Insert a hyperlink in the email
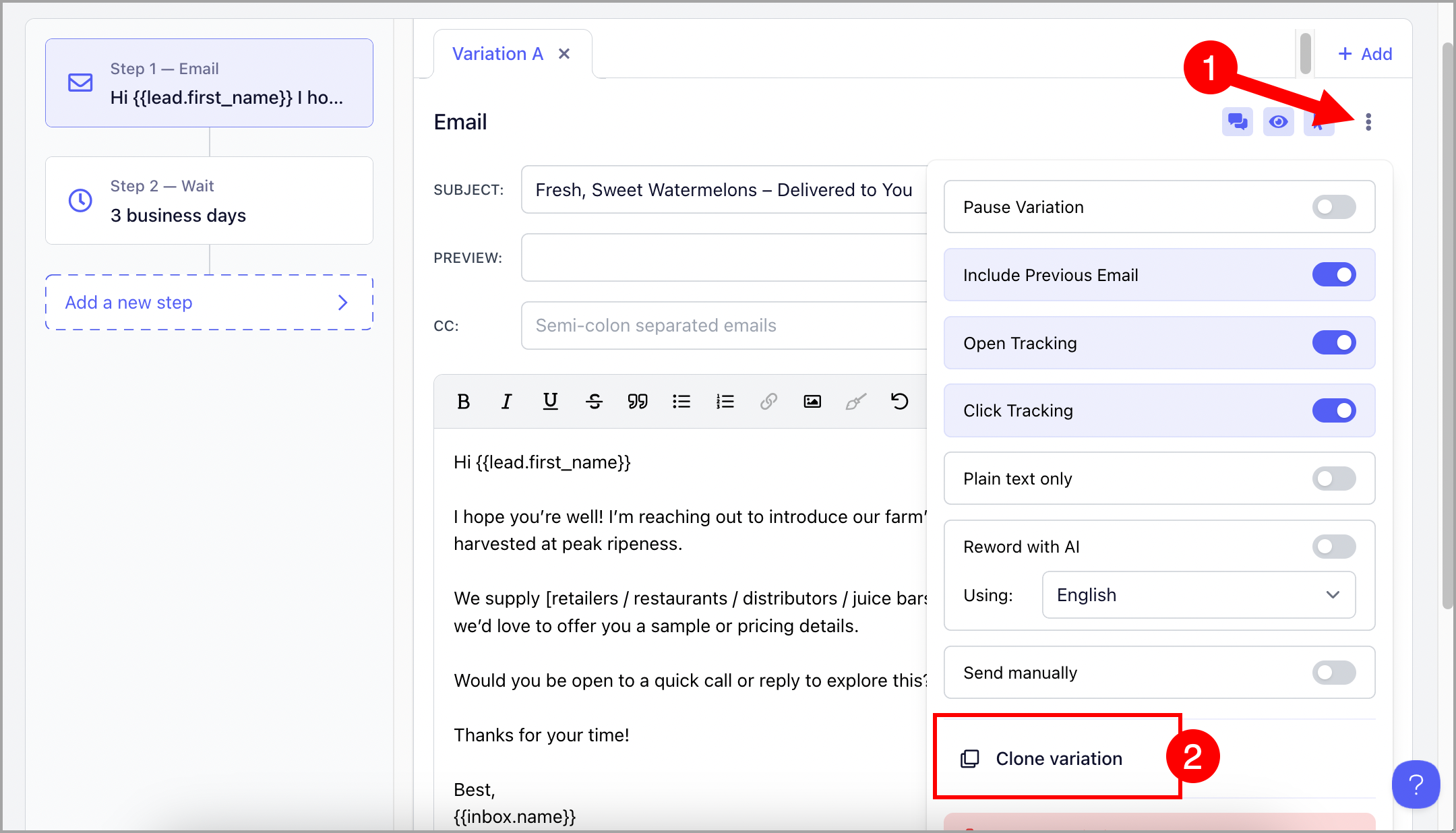 pyautogui.click(x=768, y=402)
